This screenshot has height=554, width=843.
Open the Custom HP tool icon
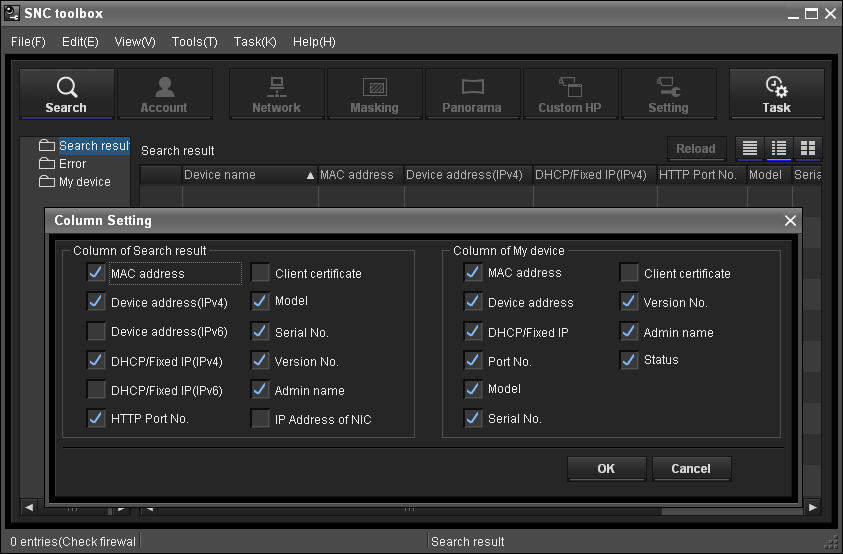pos(570,94)
